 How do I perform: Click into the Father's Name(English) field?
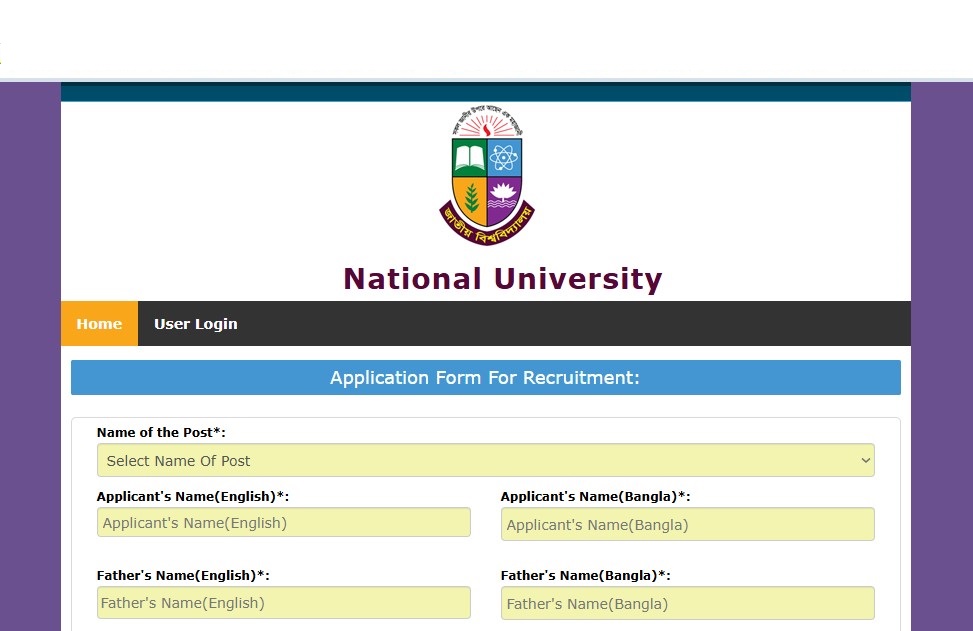[283, 603]
